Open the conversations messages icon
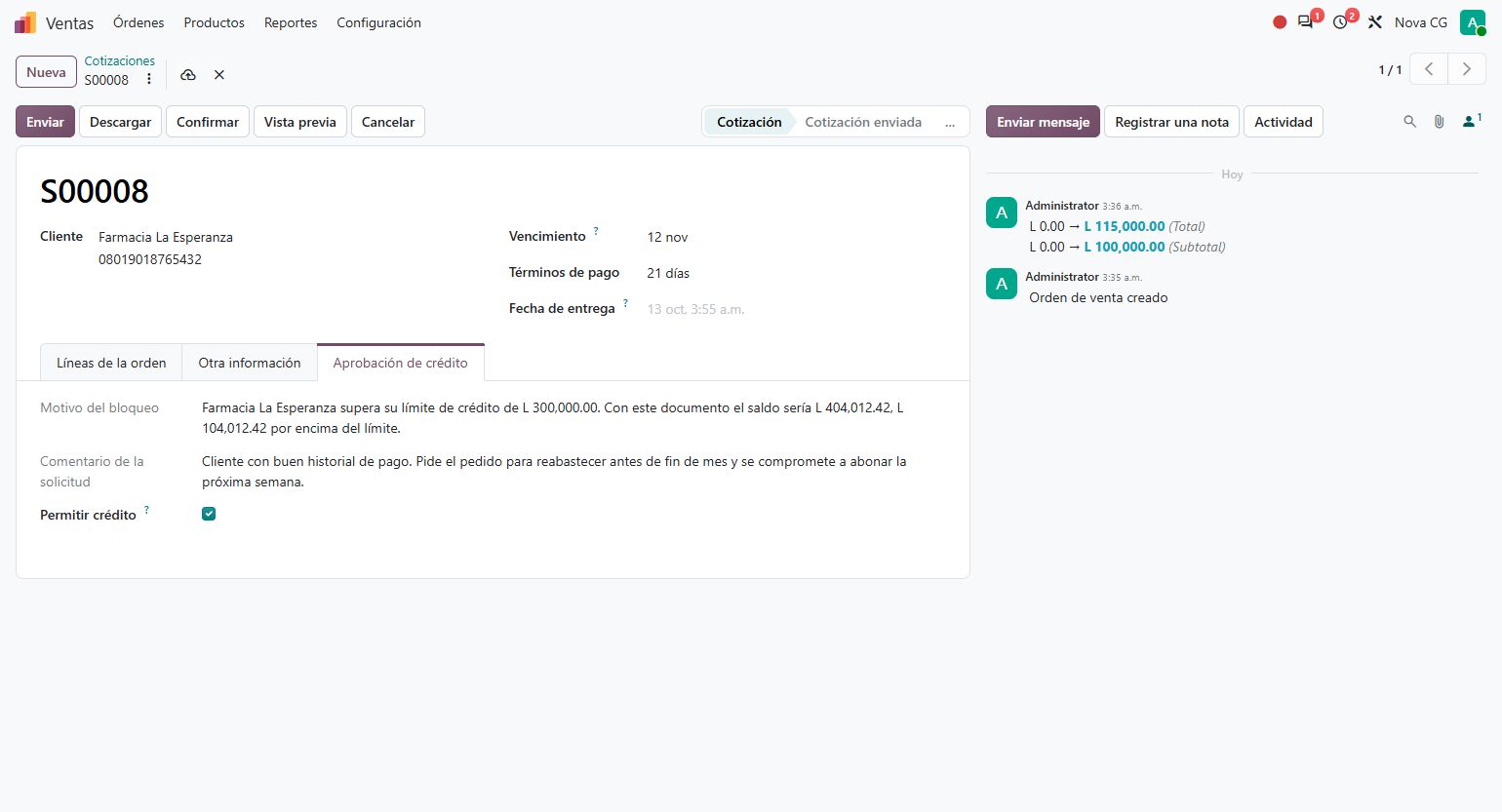Screen dimensions: 1502x812 click(x=1306, y=22)
